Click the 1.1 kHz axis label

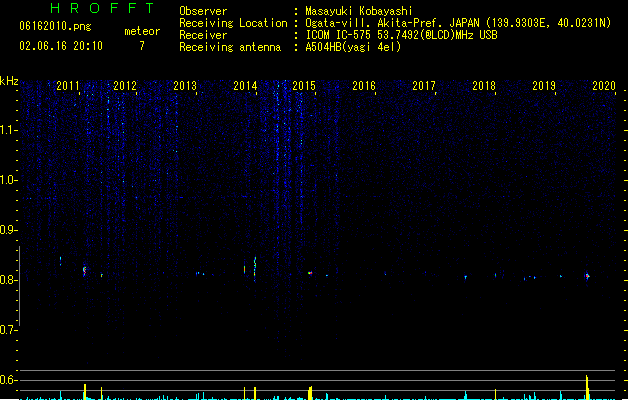click(8, 130)
